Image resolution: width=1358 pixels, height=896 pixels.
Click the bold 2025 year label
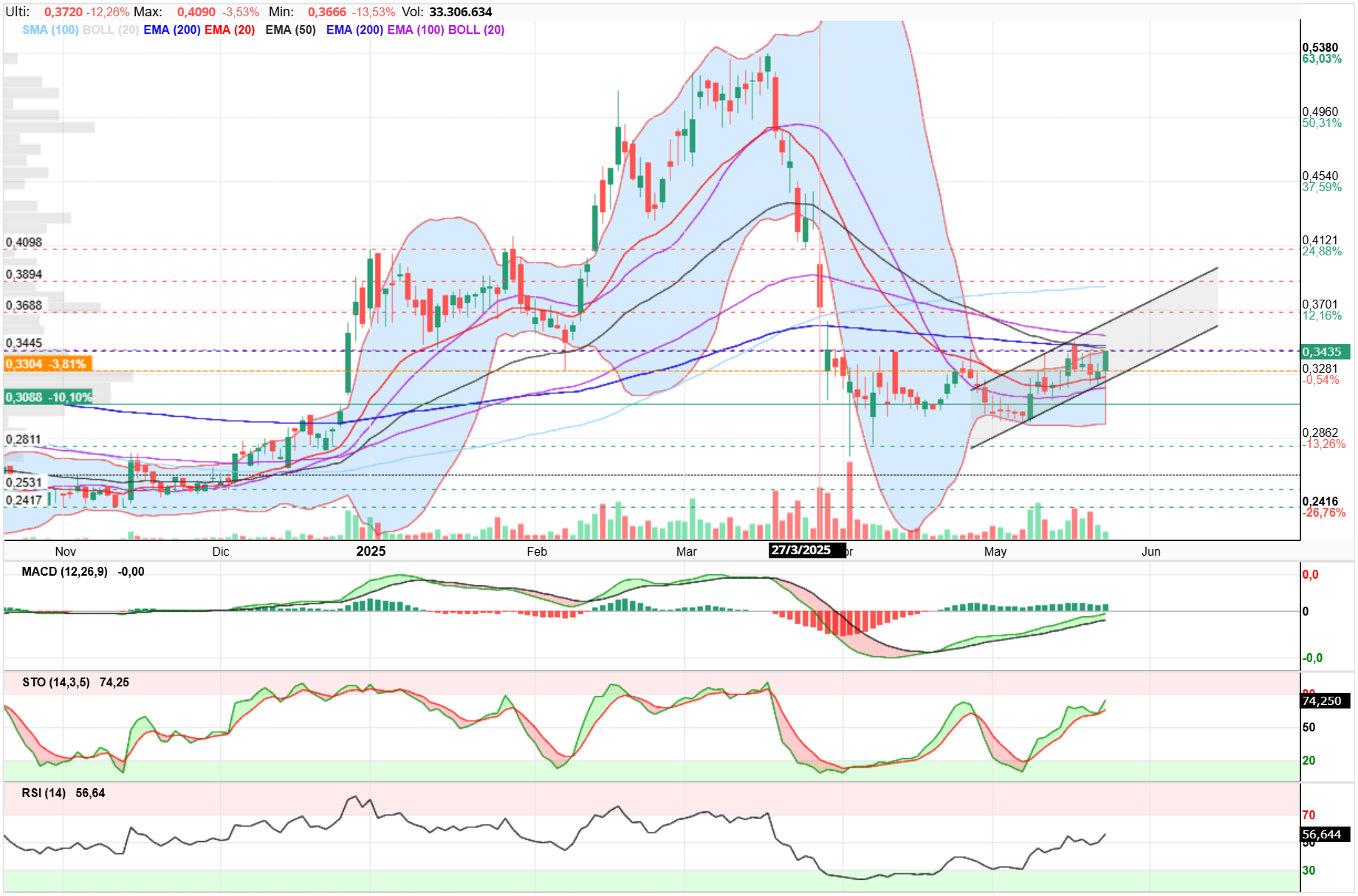pos(371,551)
